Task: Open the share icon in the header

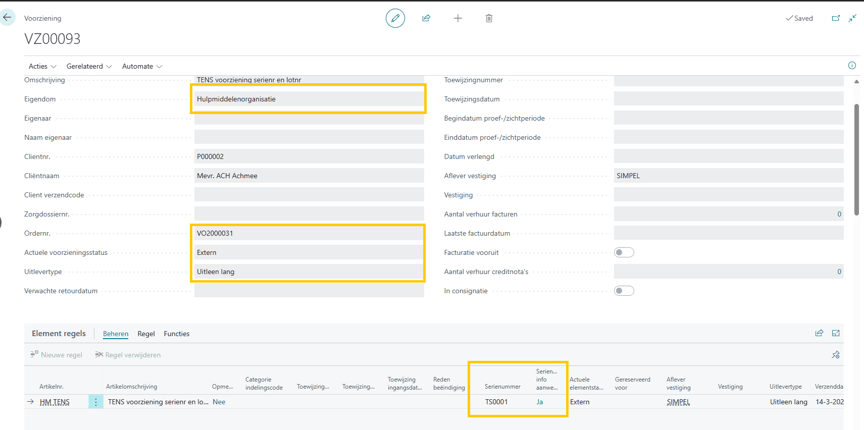Action: click(x=426, y=18)
